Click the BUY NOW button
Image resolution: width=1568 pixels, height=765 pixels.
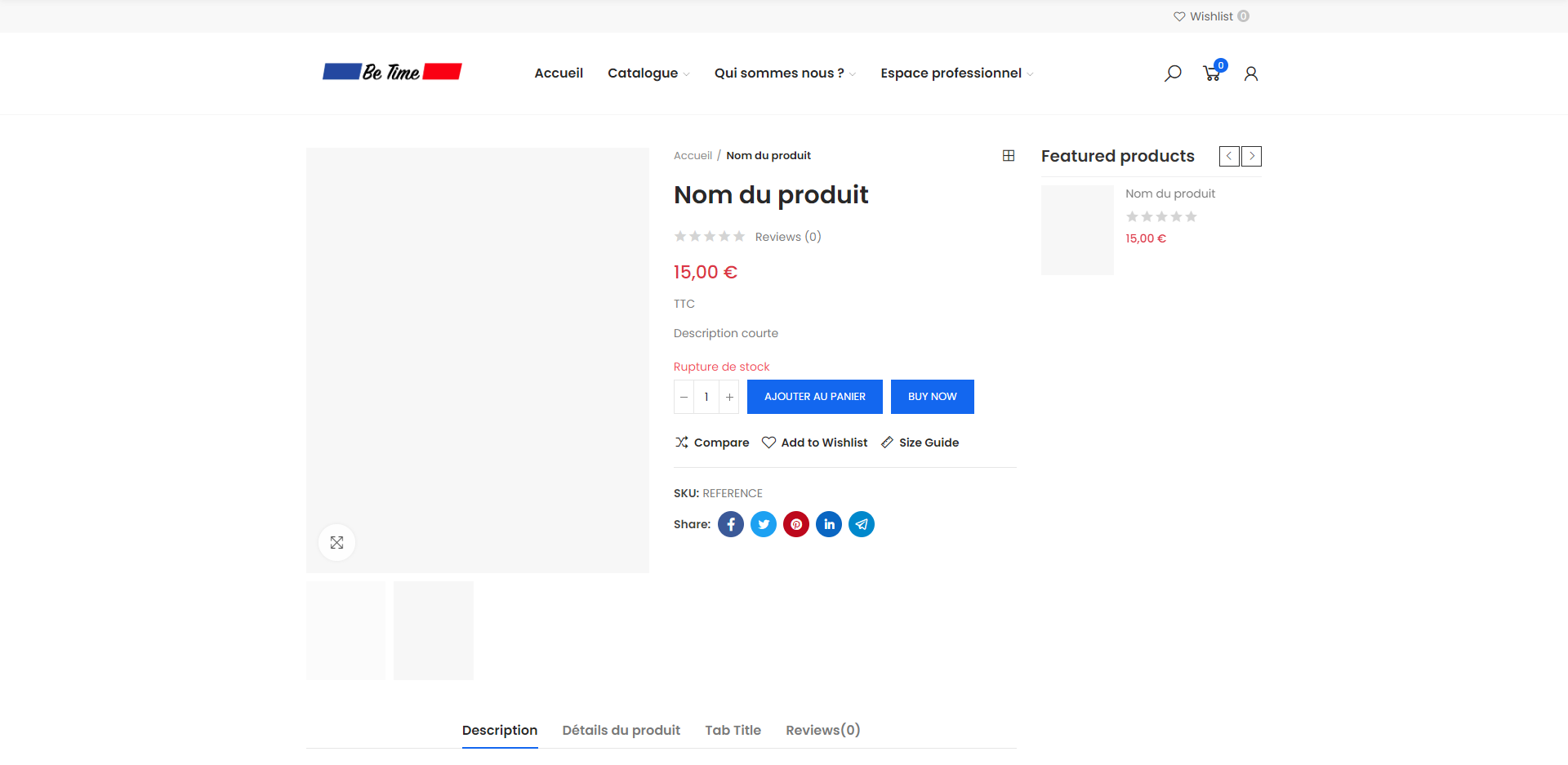coord(933,397)
